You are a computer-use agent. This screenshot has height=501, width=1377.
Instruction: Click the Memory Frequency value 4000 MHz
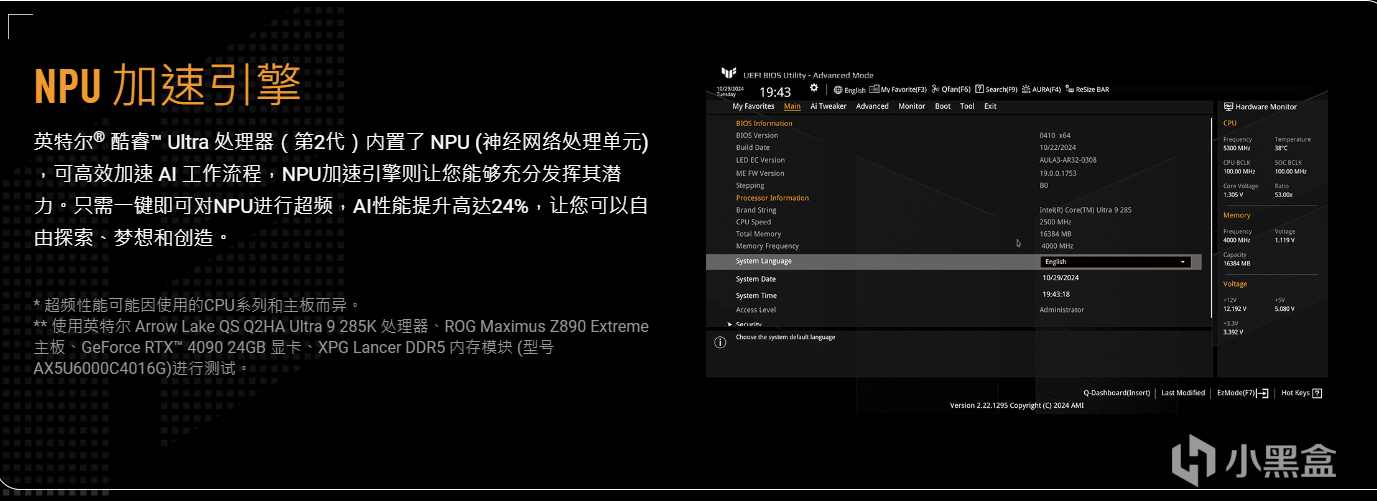[1058, 246]
